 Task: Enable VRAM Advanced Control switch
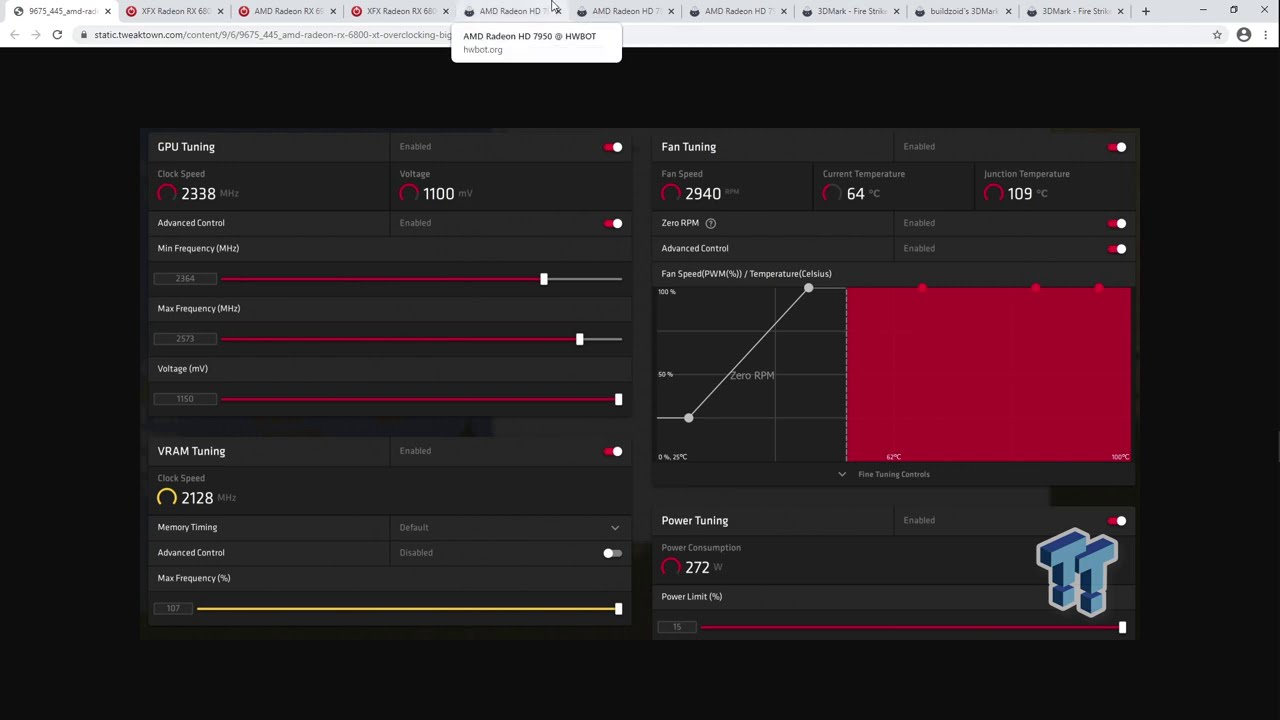613,553
